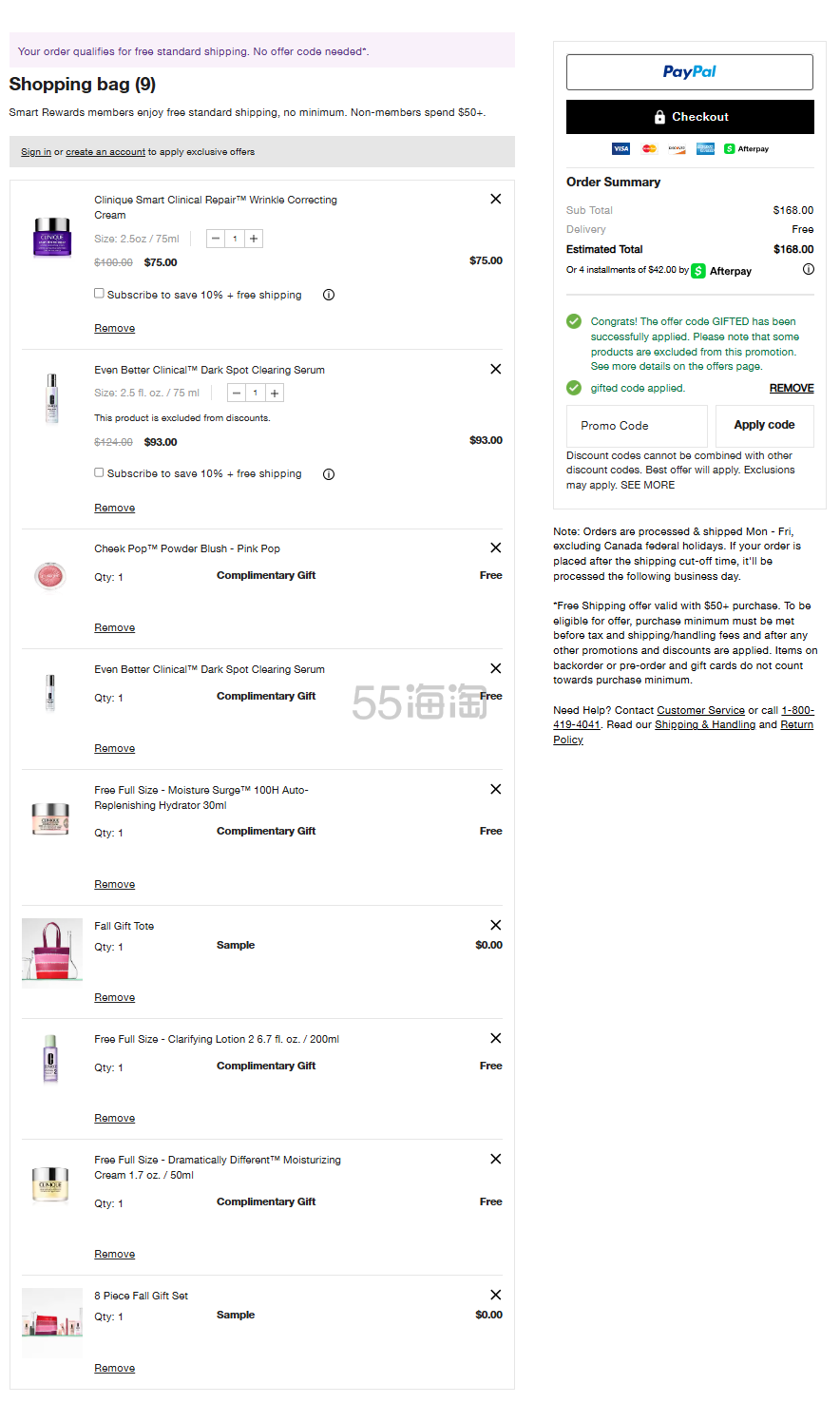Show Afterpay installments info icon
The image size is (840, 1403).
(808, 269)
